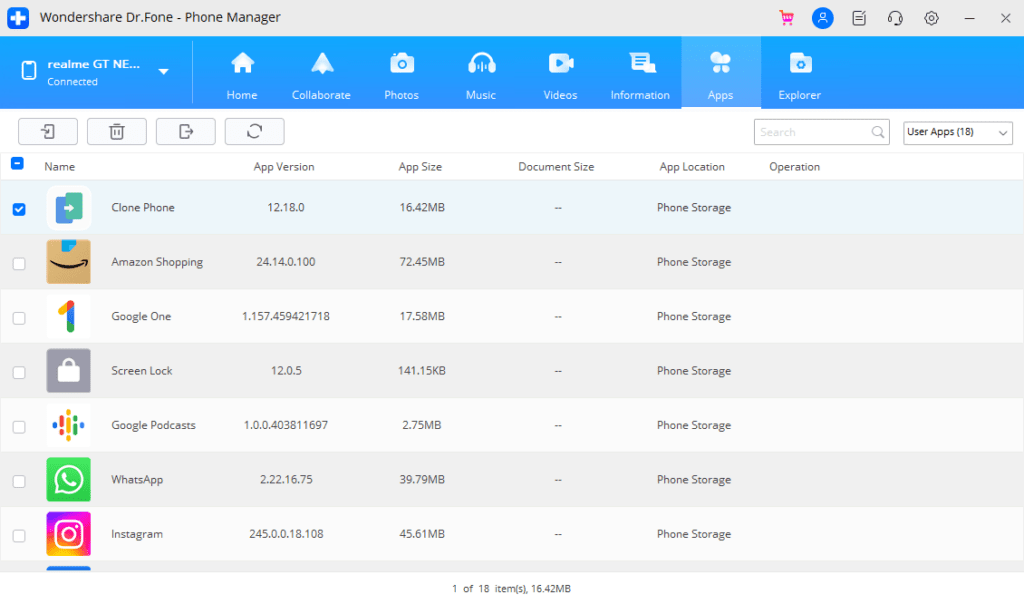Sort by App Size column header
This screenshot has width=1024, height=604.
pyautogui.click(x=419, y=167)
